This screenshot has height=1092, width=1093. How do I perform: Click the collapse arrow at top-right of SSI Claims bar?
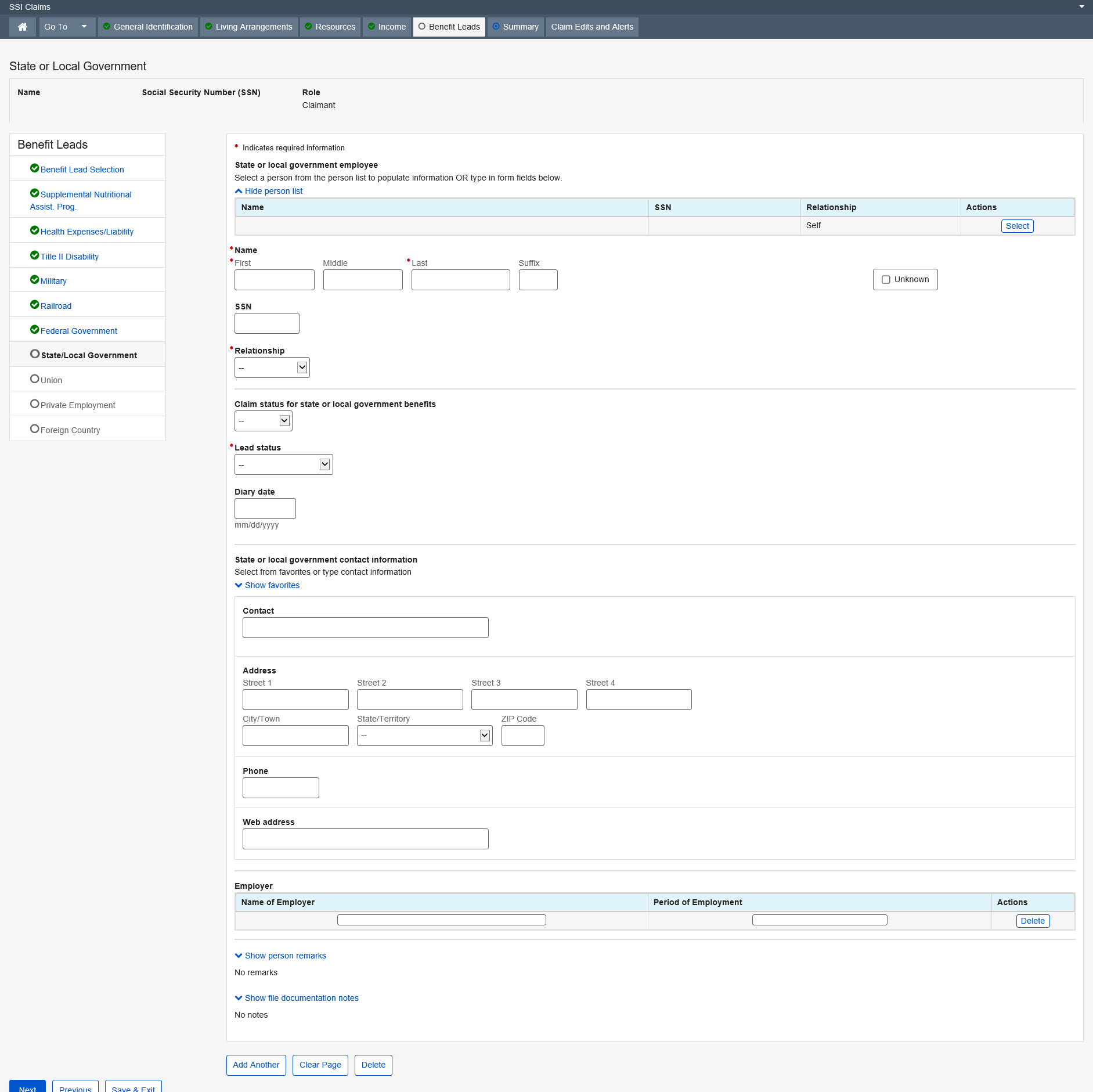coord(1081,7)
